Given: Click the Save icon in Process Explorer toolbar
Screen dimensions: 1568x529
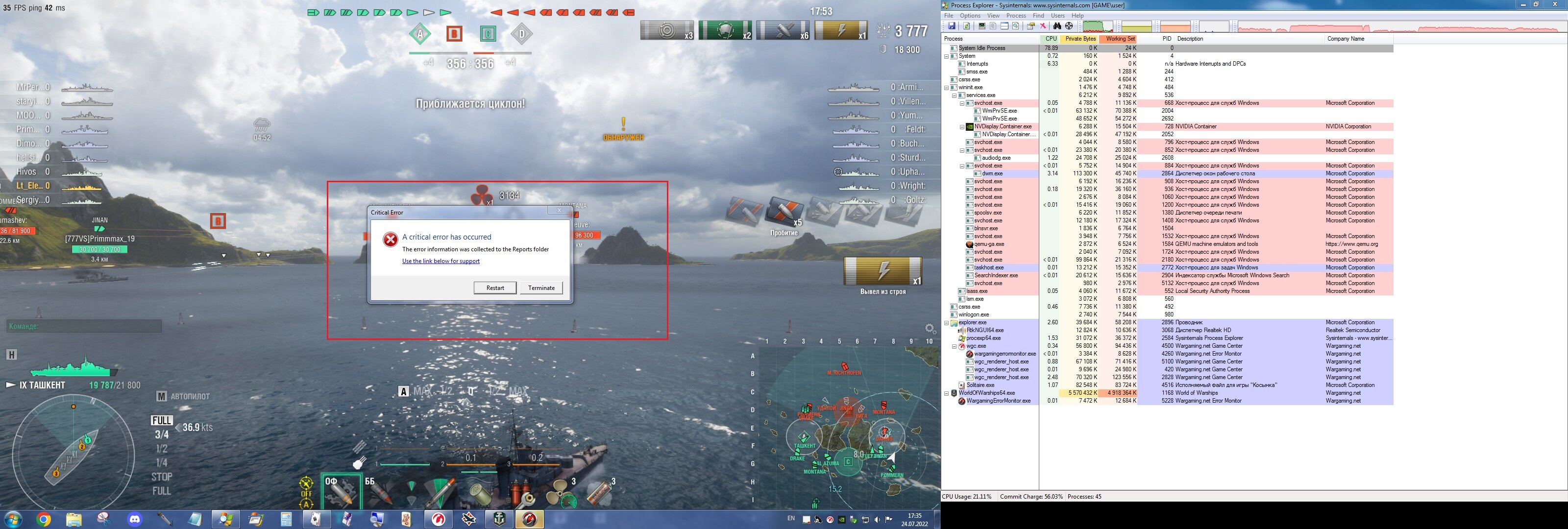Looking at the screenshot, I should [x=952, y=26].
